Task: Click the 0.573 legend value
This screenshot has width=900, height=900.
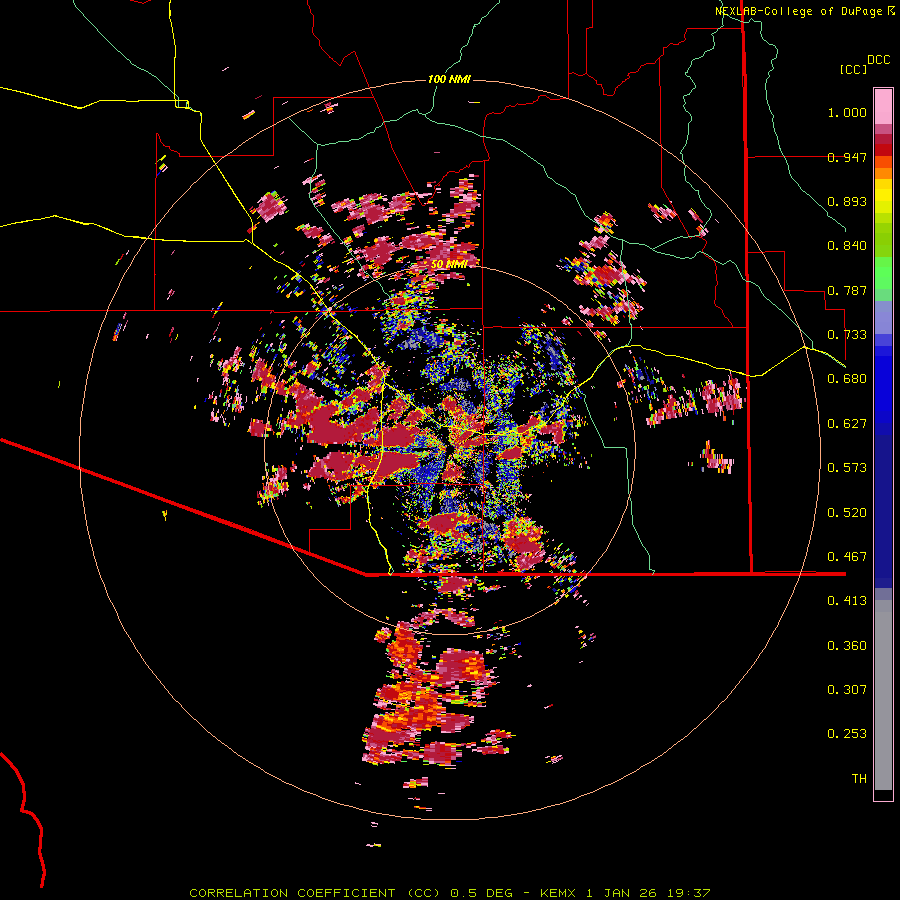Action: [x=847, y=468]
